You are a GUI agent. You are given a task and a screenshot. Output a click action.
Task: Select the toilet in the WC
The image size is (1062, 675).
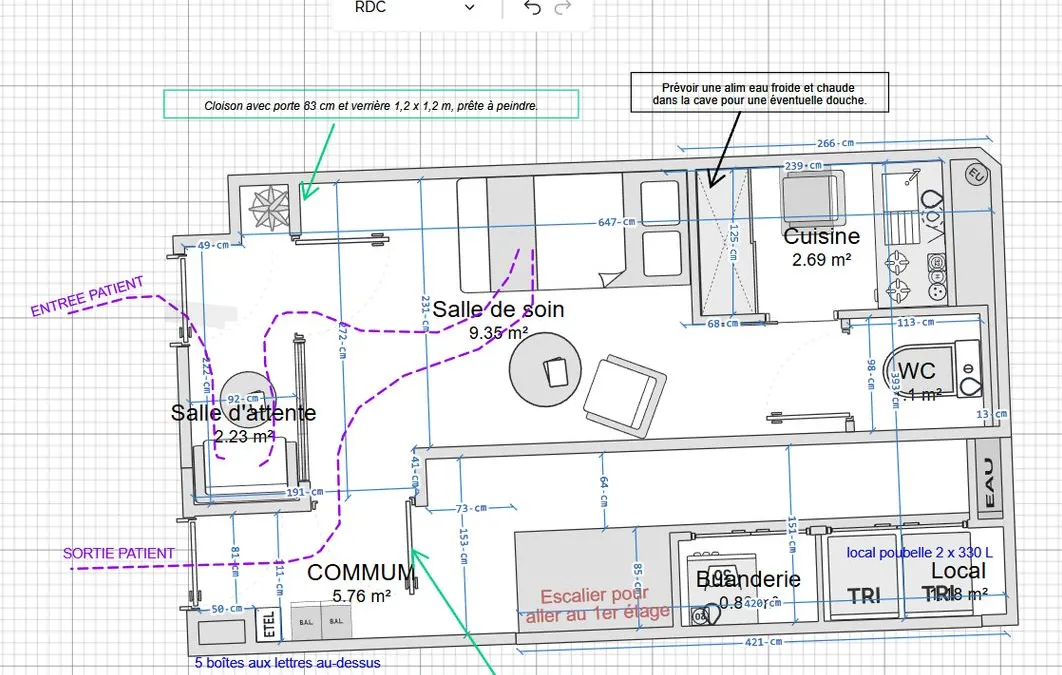point(933,370)
